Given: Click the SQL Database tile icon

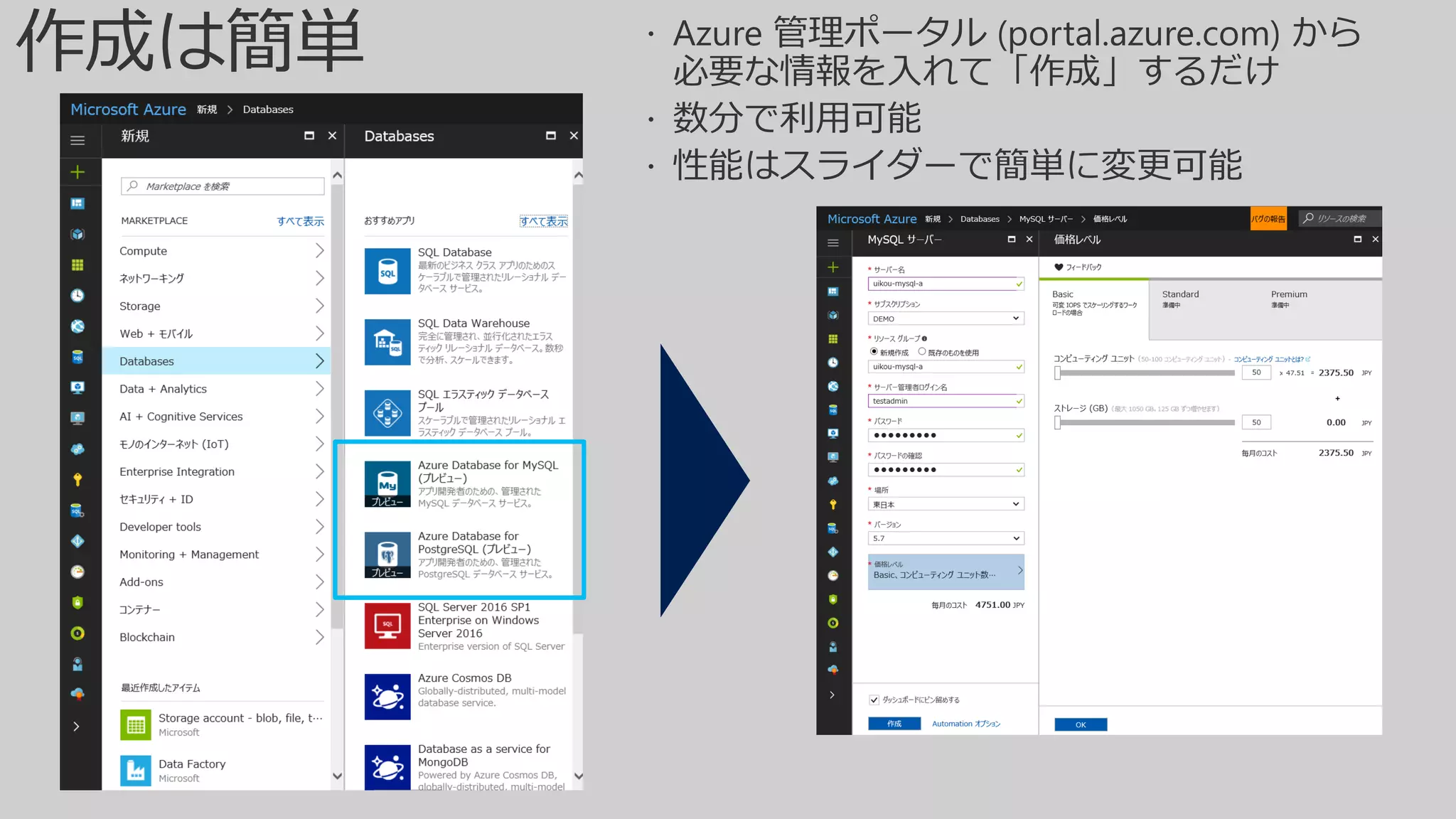Looking at the screenshot, I should tap(387, 271).
